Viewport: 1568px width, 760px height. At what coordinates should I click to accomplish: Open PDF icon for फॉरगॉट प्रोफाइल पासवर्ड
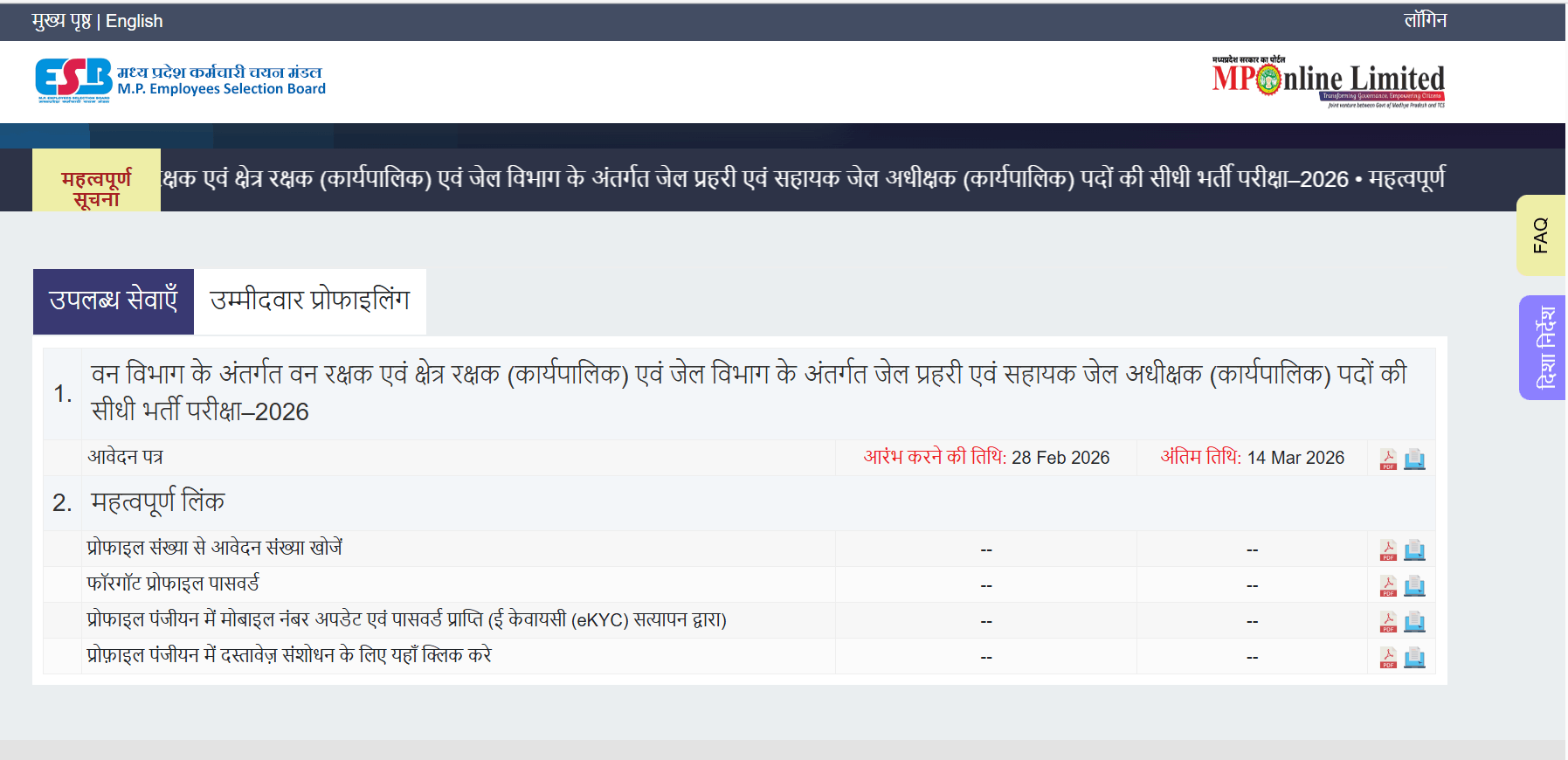pyautogui.click(x=1388, y=585)
